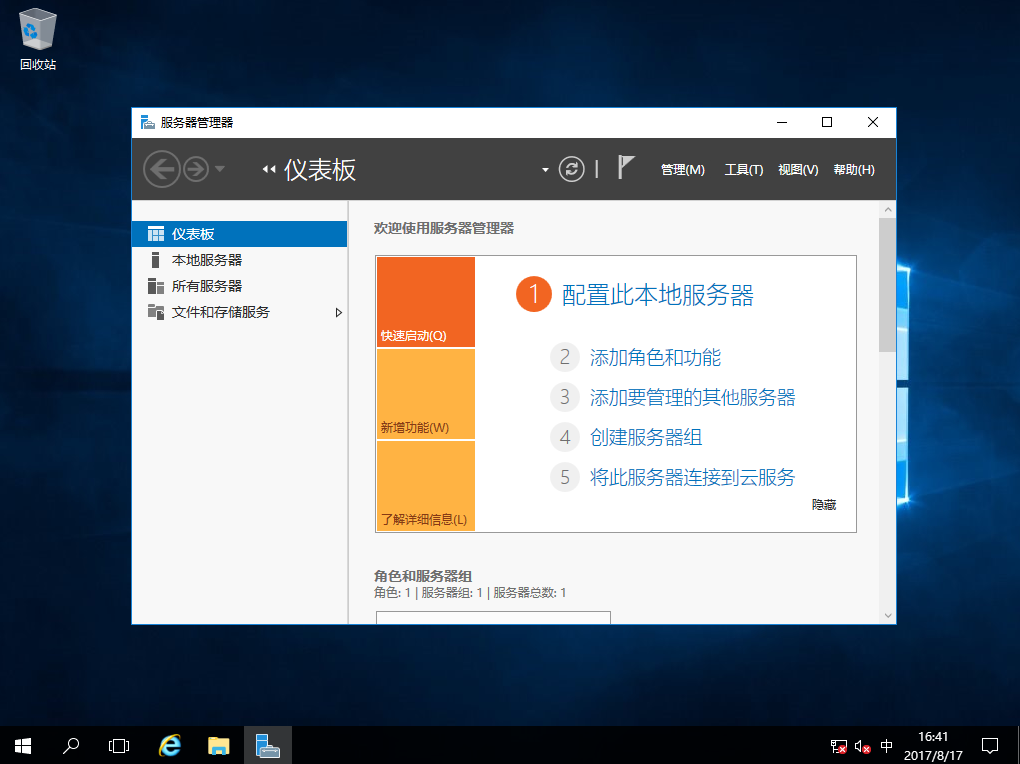Open File Explorer from the taskbar
The image size is (1020, 764).
pos(219,745)
